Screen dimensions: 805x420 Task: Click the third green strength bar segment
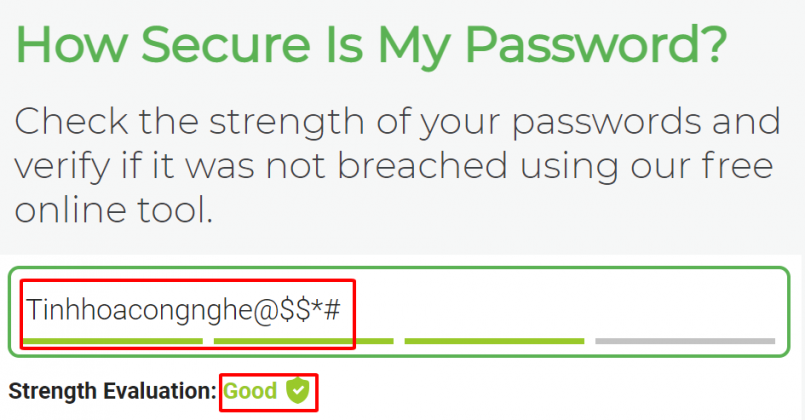pos(494,341)
